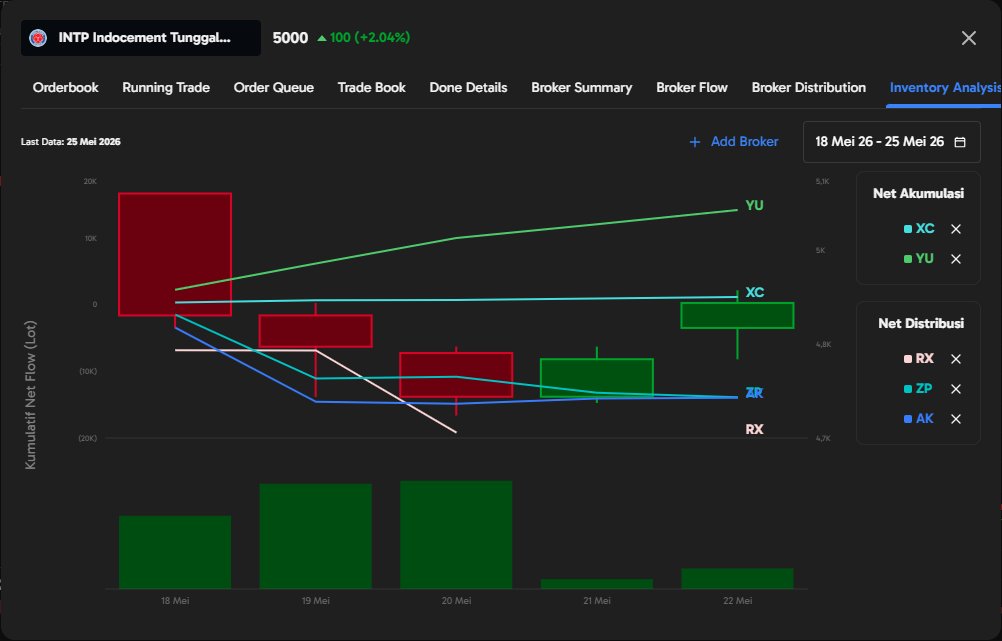Open the INTP Indocement Tunggal stock selector

point(141,38)
